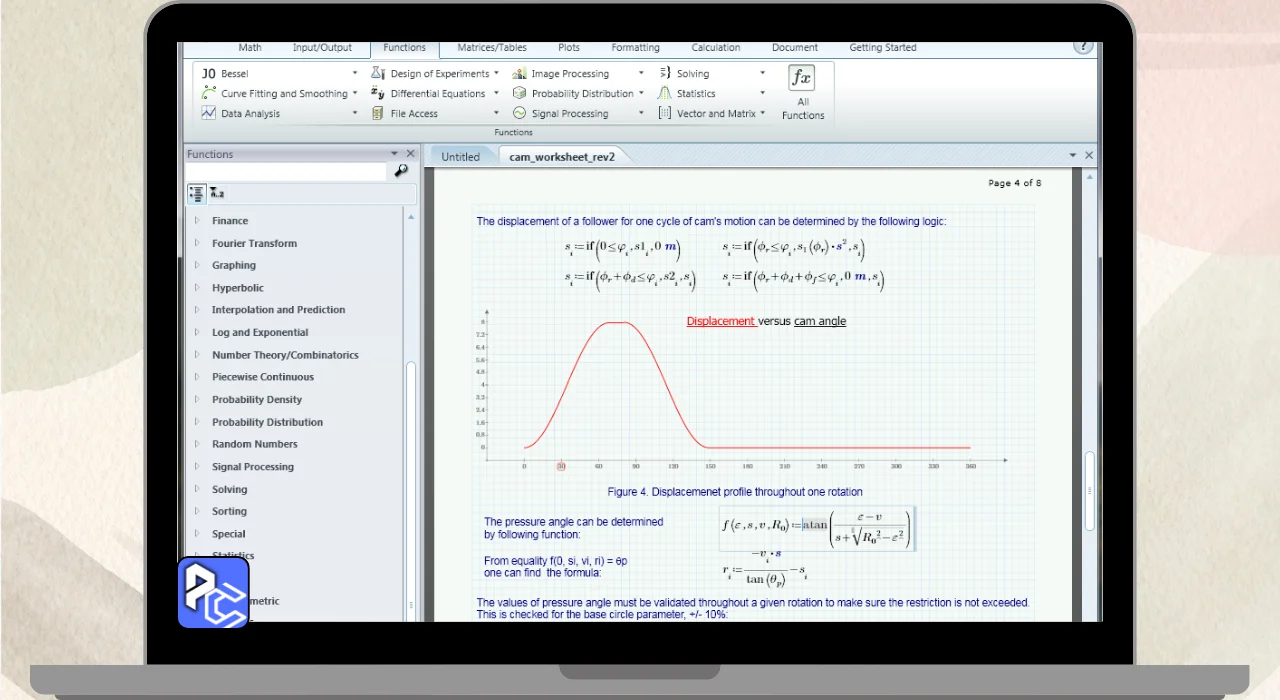Toggle alphabetical sort view in Functions panel
1280x700 pixels.
[217, 193]
